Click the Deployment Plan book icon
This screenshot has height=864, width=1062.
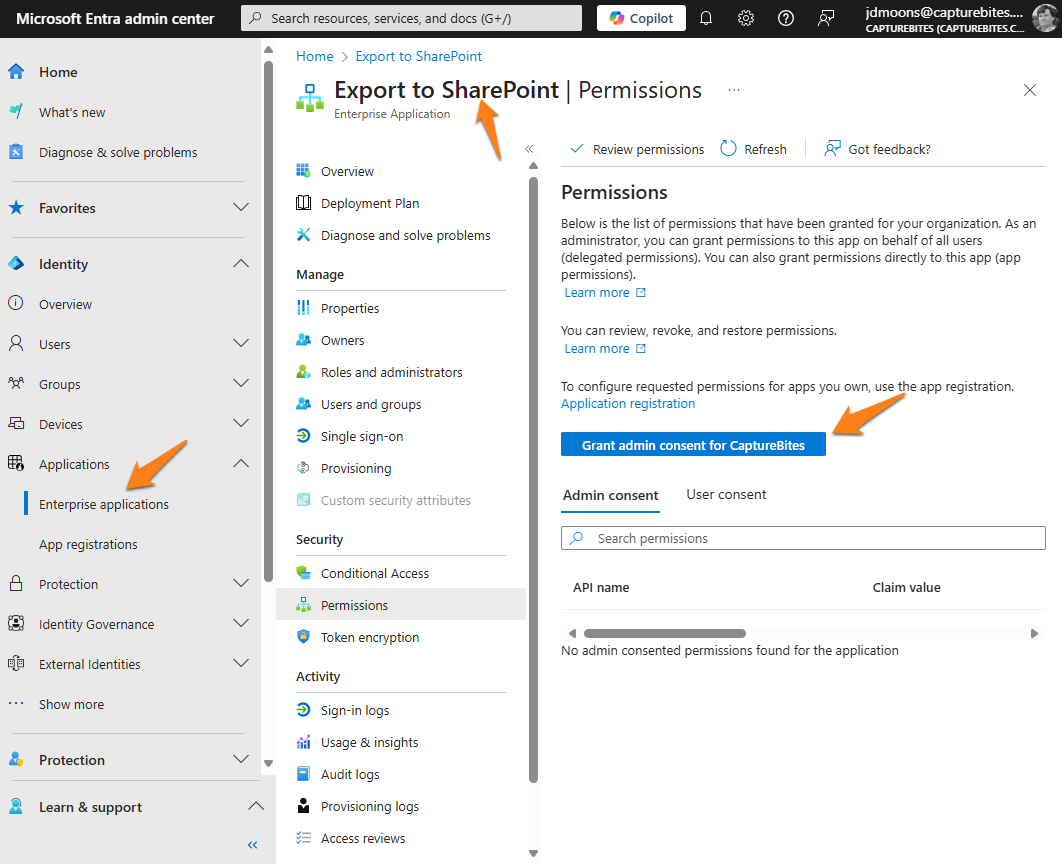coord(303,203)
